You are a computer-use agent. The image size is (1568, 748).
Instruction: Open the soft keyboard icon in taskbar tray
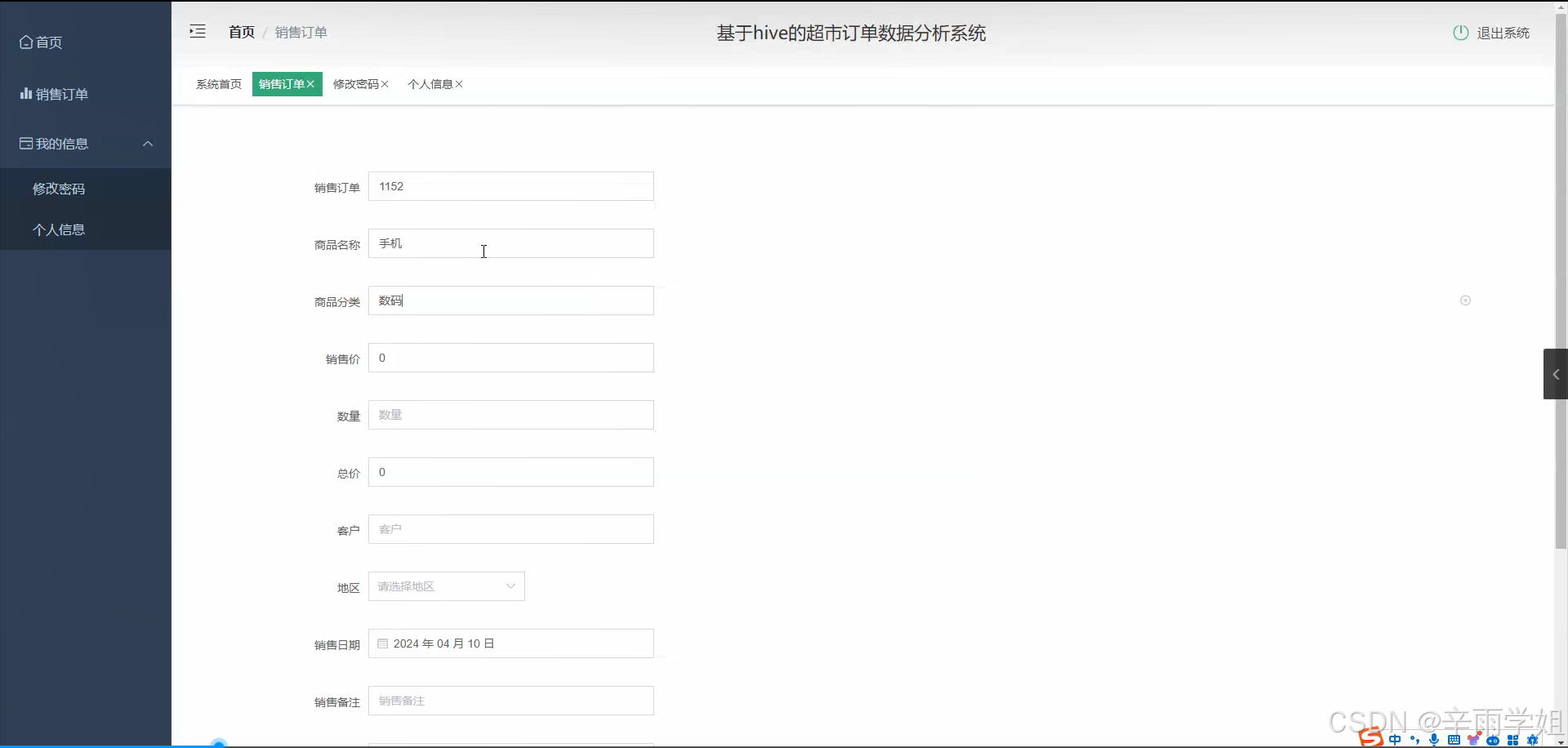[x=1454, y=739]
